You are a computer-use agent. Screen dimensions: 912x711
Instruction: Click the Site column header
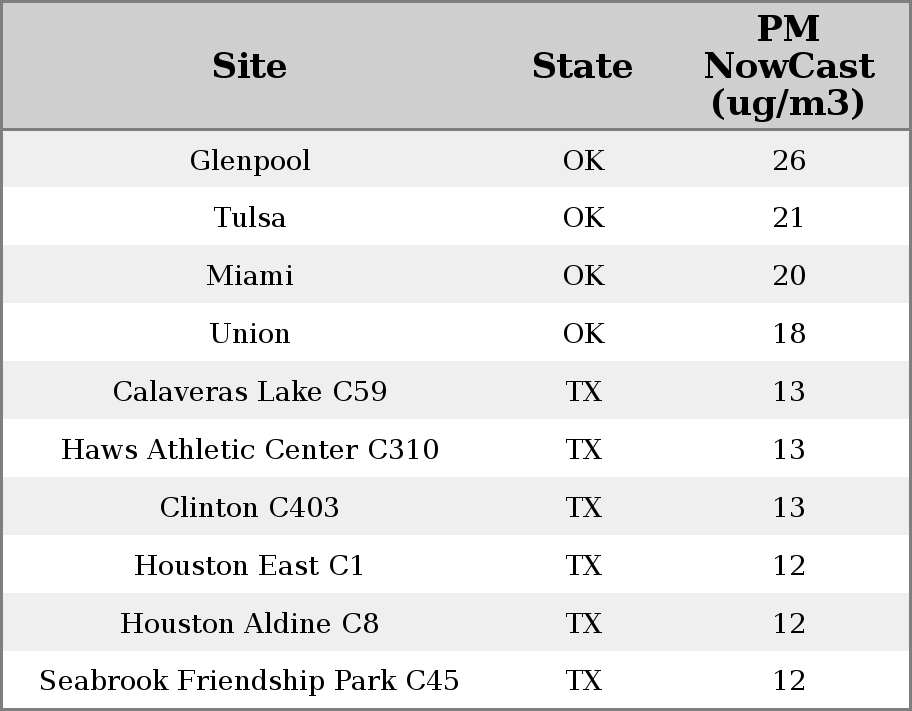(250, 66)
